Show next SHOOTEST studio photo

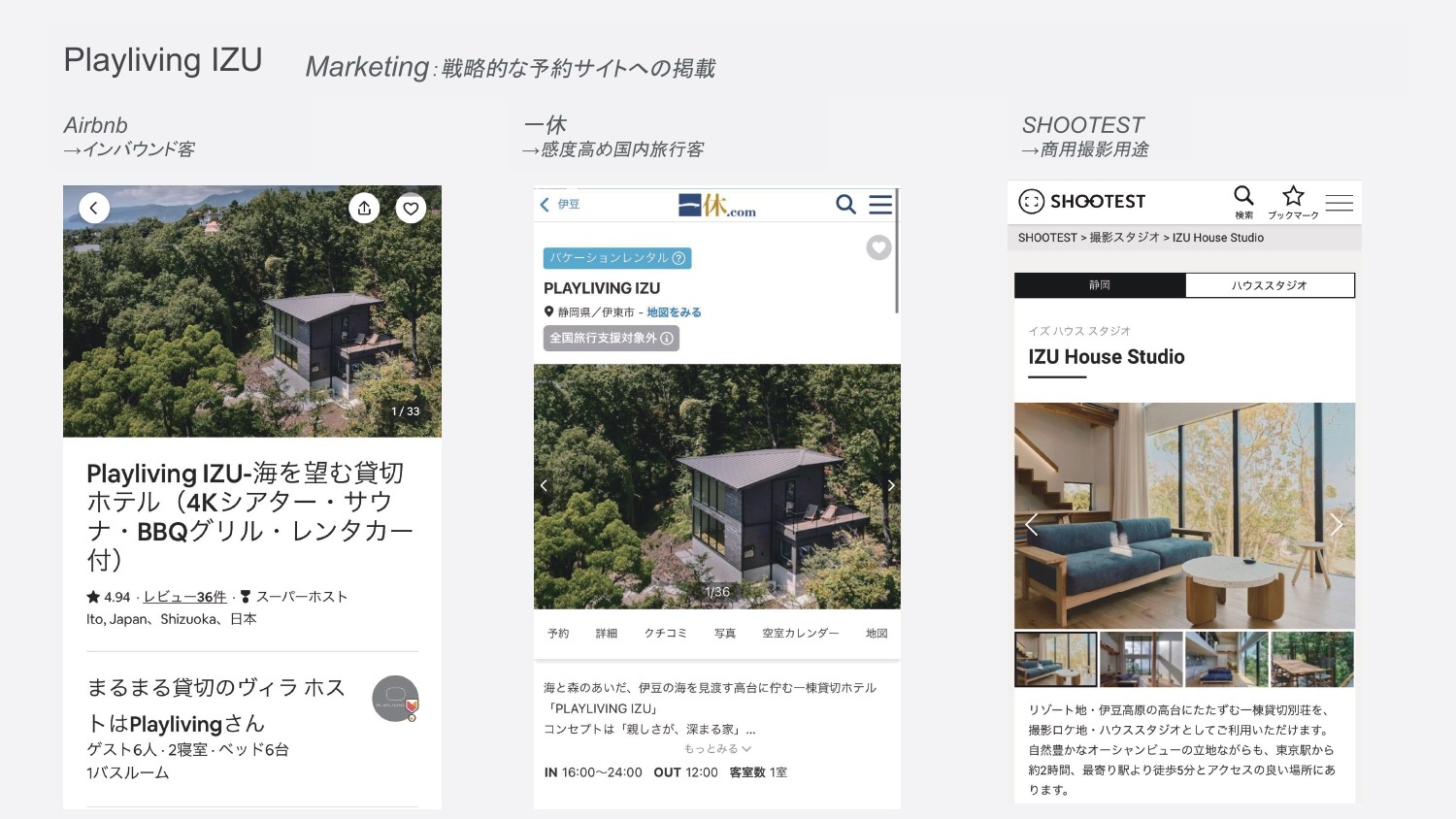(x=1337, y=524)
